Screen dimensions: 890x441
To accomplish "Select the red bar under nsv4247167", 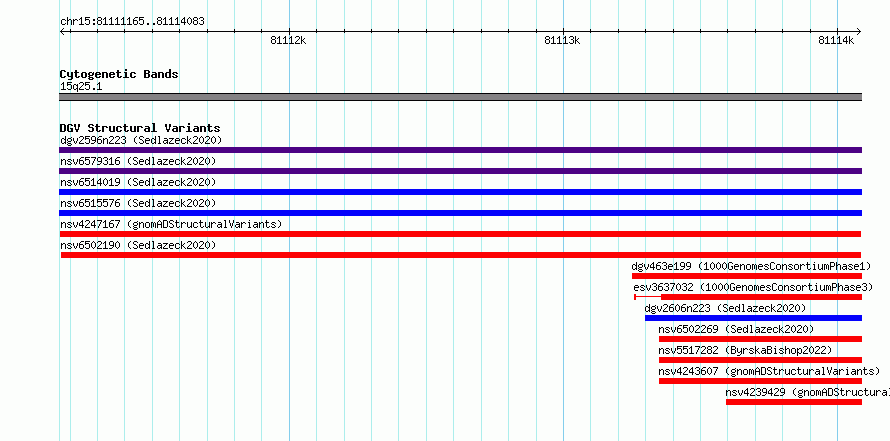I will coord(460,234).
